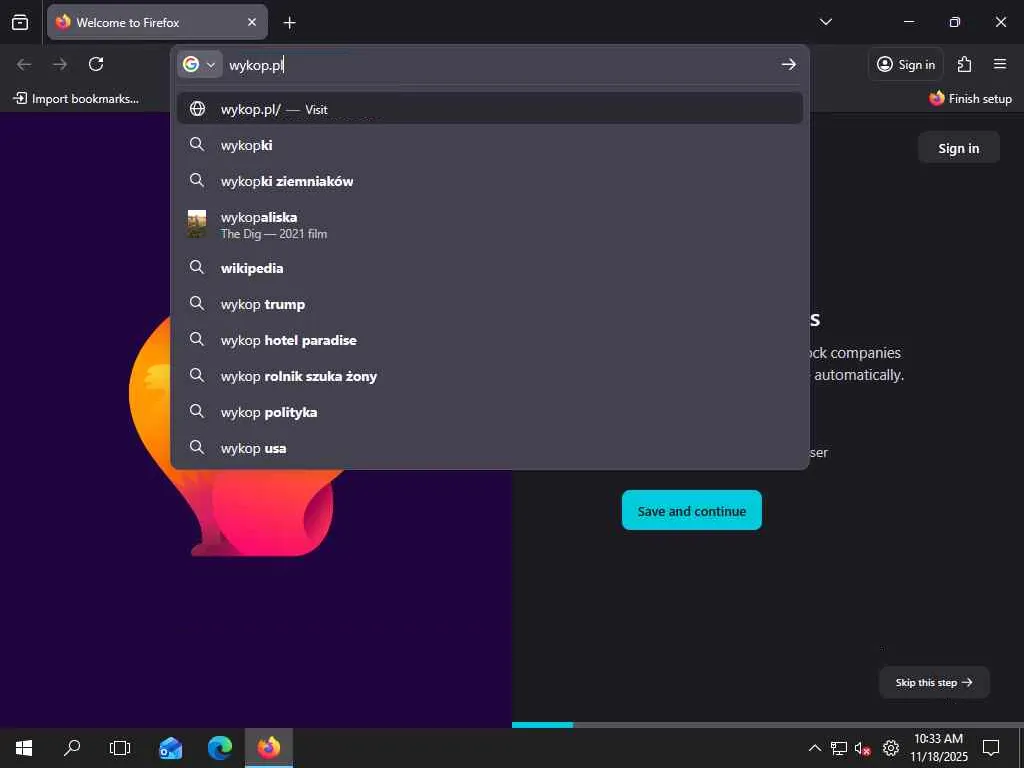Select the wykopki search suggestion
Viewport: 1024px width, 768px height.
[490, 145]
